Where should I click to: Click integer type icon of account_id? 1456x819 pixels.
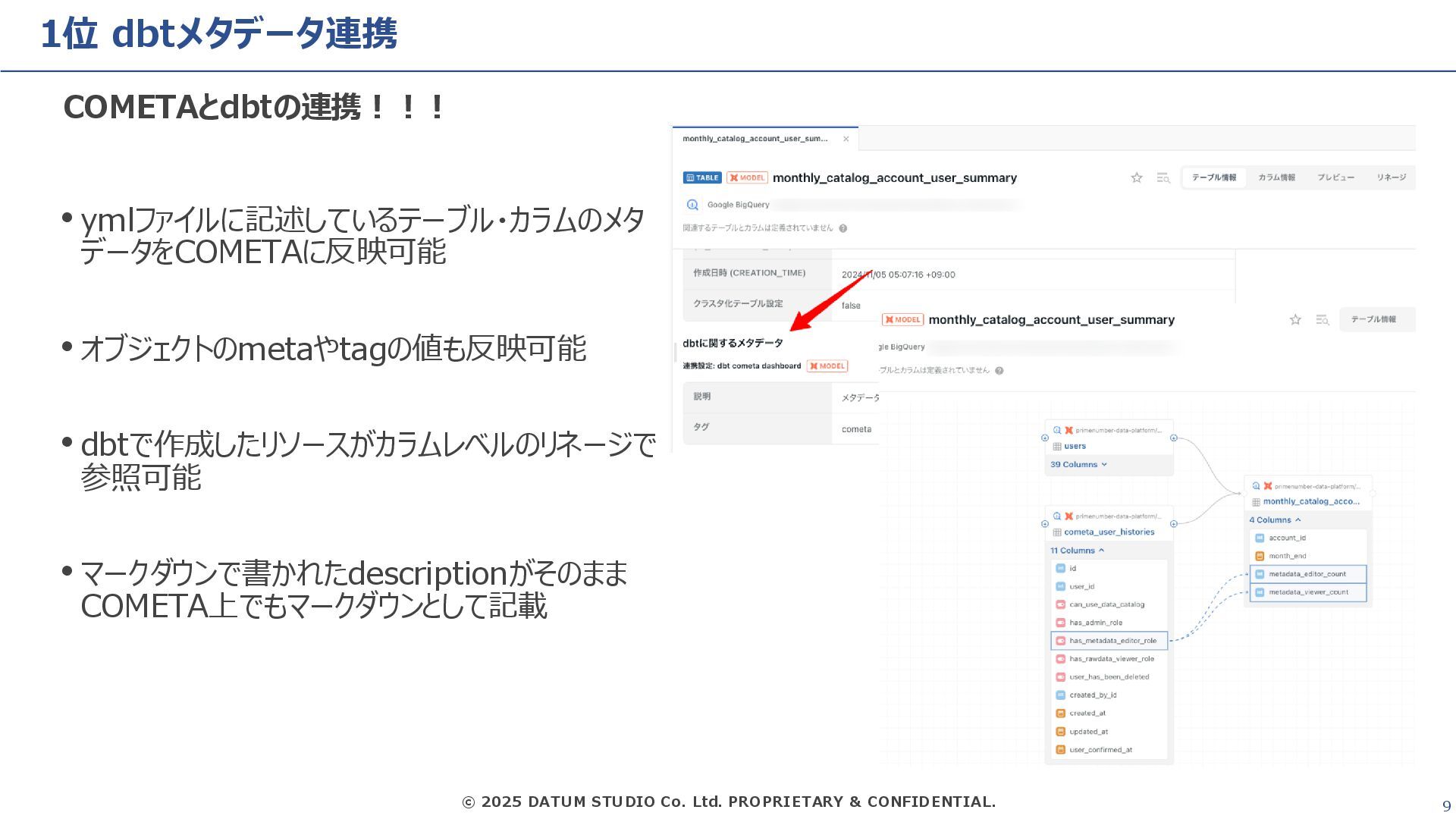point(1260,538)
